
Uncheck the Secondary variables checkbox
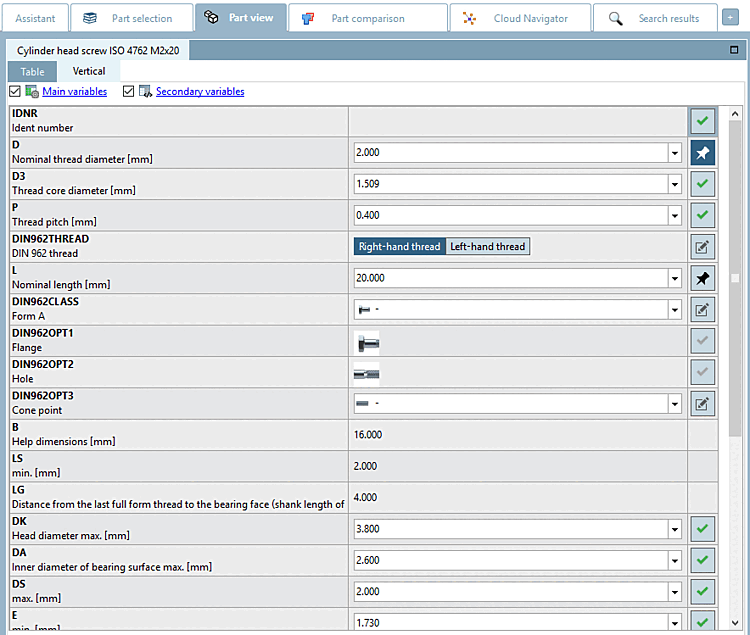(x=128, y=91)
